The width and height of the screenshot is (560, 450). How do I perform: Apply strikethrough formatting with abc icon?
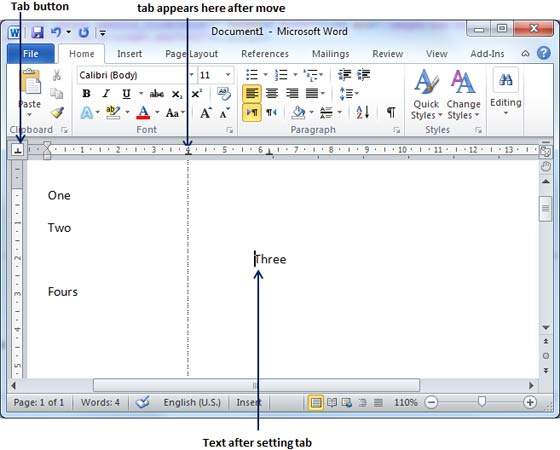(157, 94)
